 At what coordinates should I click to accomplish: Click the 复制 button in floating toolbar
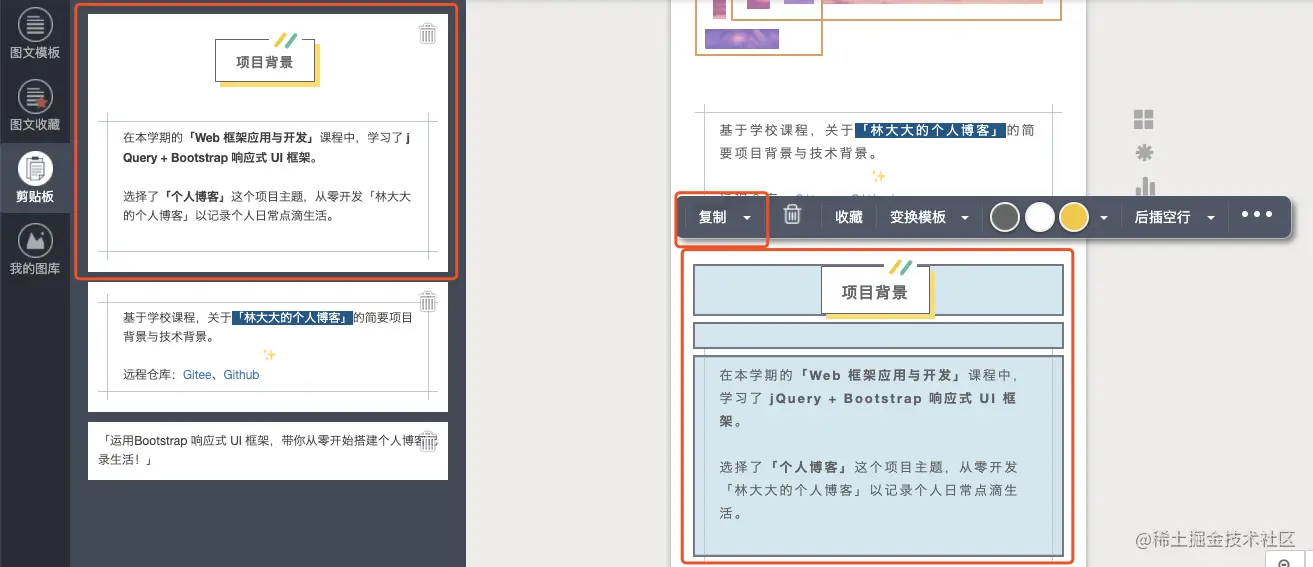click(x=712, y=217)
